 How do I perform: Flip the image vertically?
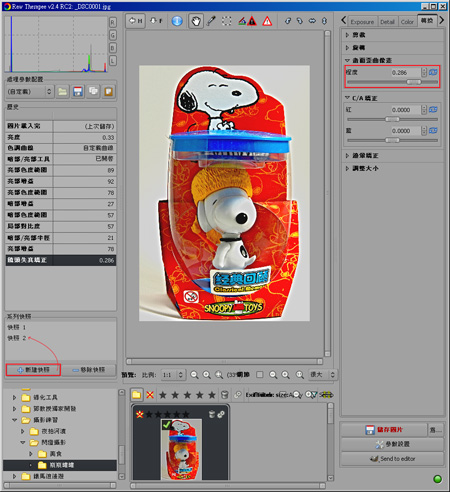click(x=324, y=21)
